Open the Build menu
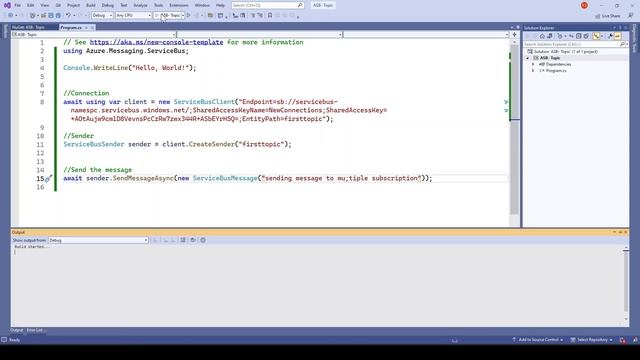640x360 pixels. point(91,5)
